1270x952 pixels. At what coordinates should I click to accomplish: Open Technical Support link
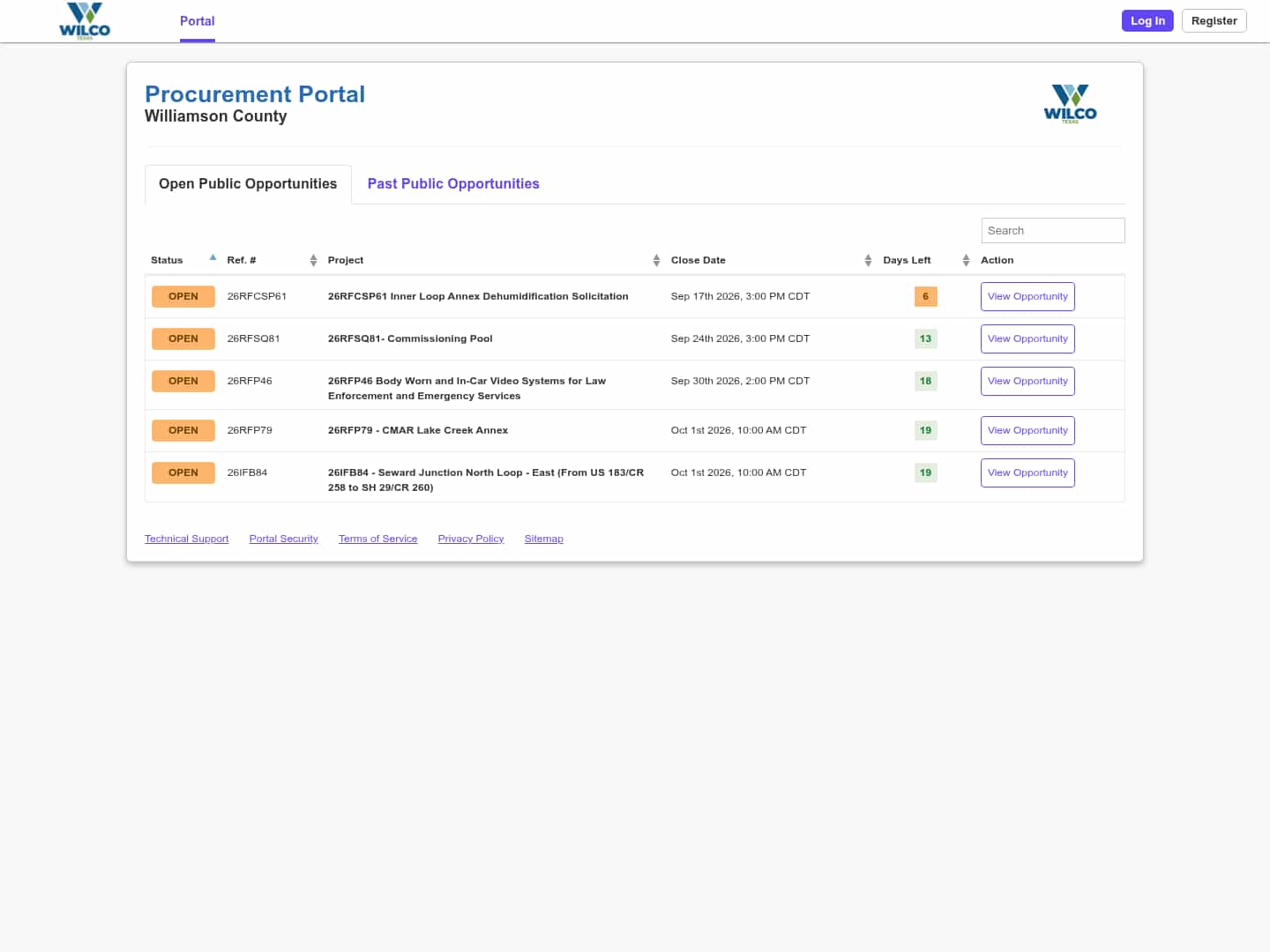tap(186, 539)
